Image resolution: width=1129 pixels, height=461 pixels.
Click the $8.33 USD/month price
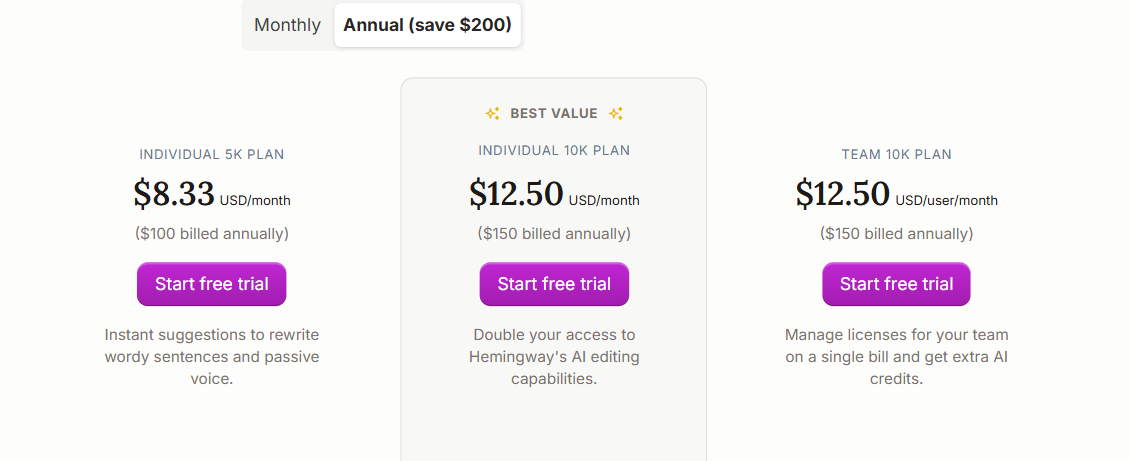(212, 194)
